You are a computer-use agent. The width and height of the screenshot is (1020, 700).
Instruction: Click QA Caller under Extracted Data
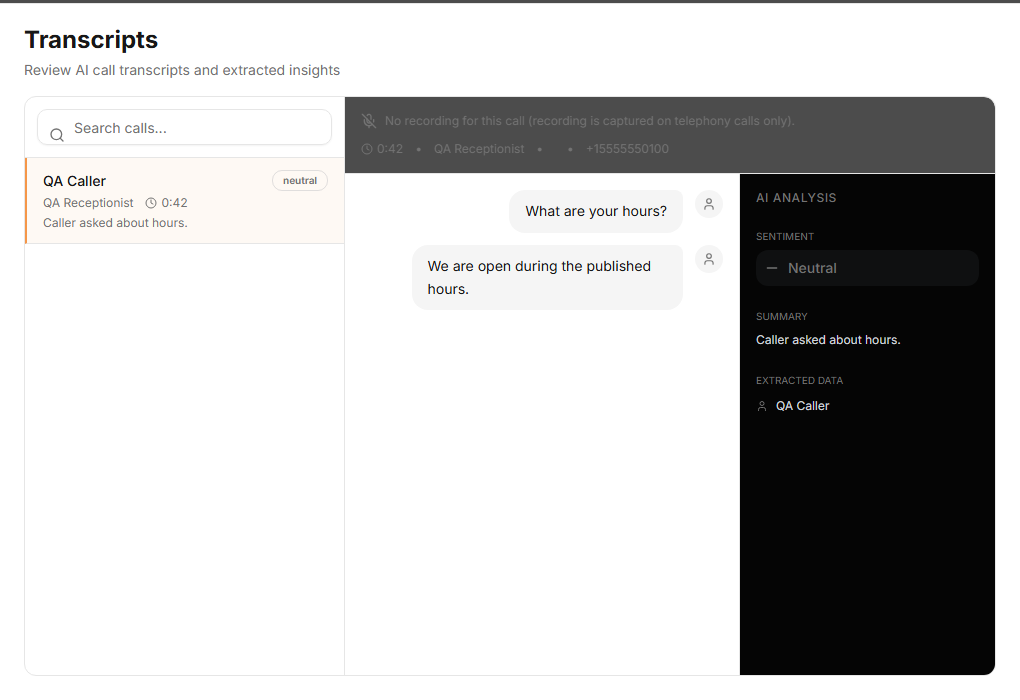click(803, 406)
